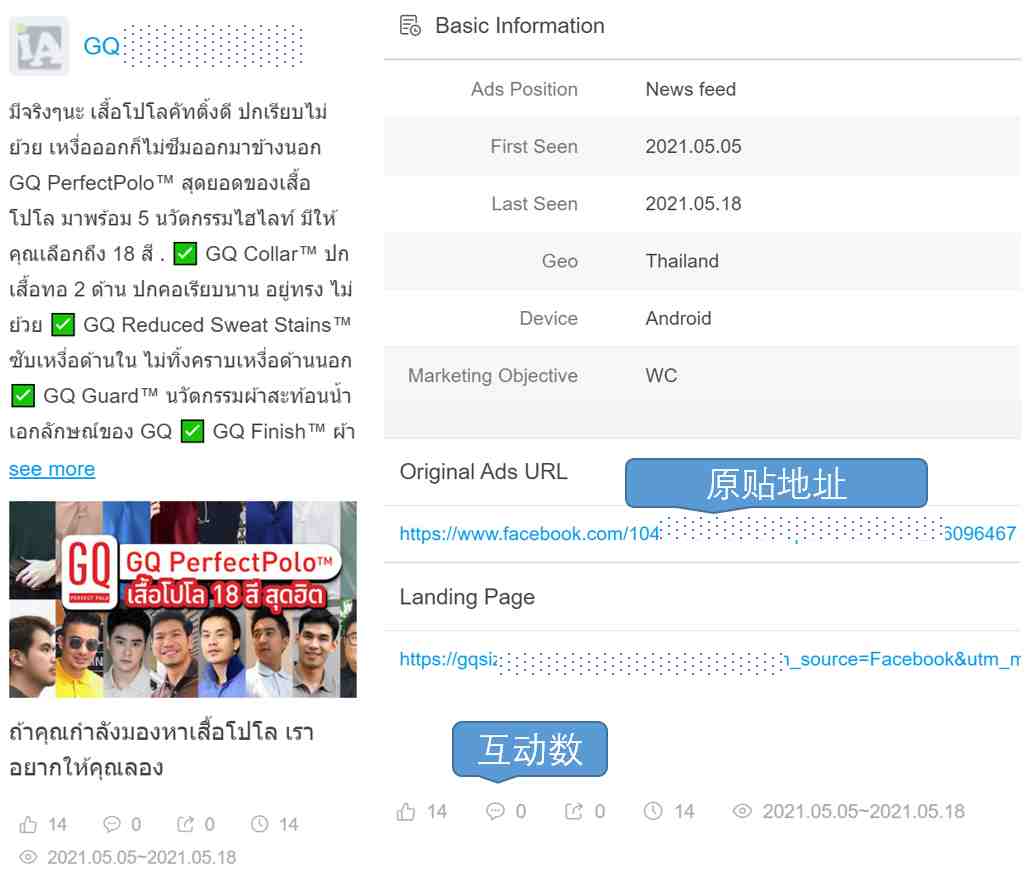This screenshot has height=878, width=1029.
Task: Click the clock icon under the ad card
Action: click(260, 824)
